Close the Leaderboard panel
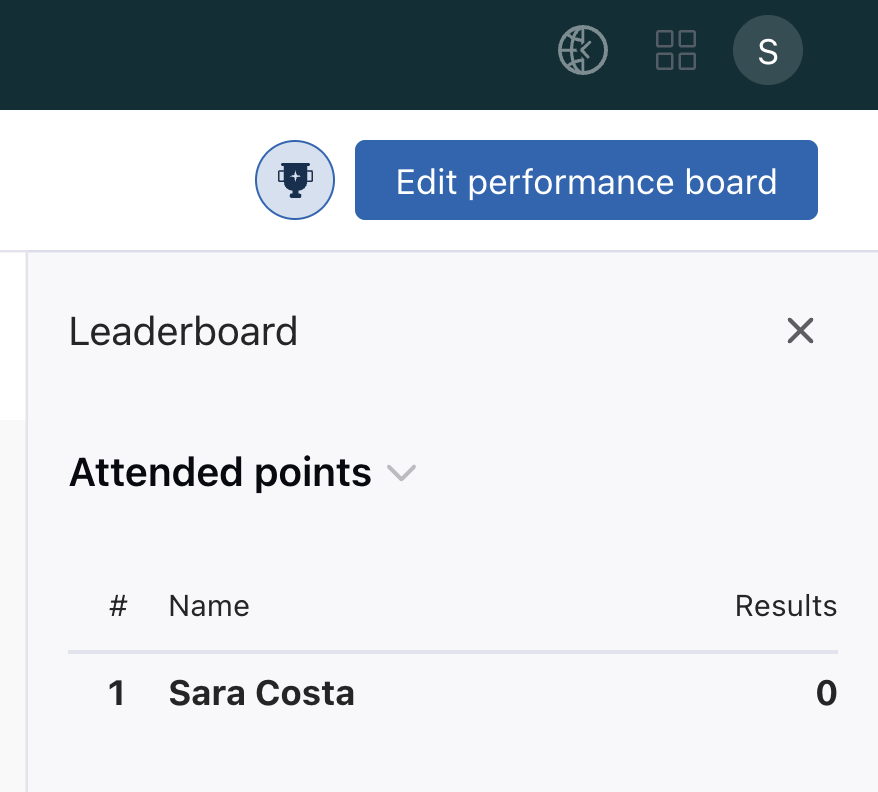 coord(800,331)
